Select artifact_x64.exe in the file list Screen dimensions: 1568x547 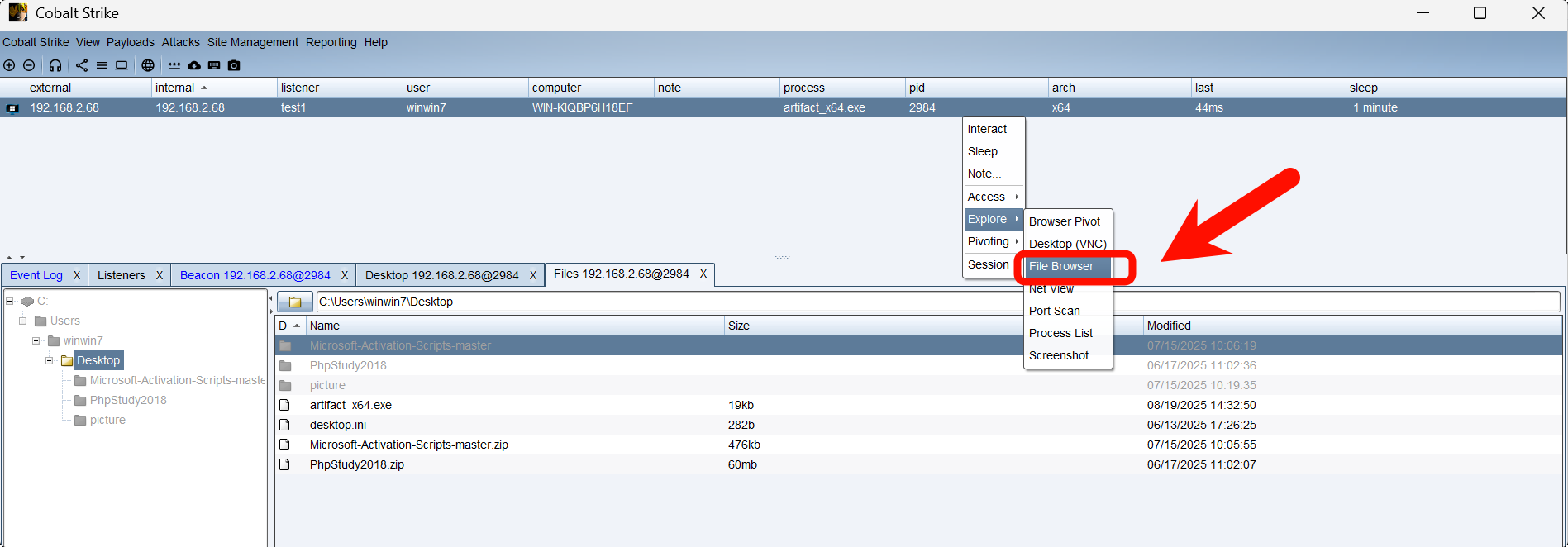(350, 405)
